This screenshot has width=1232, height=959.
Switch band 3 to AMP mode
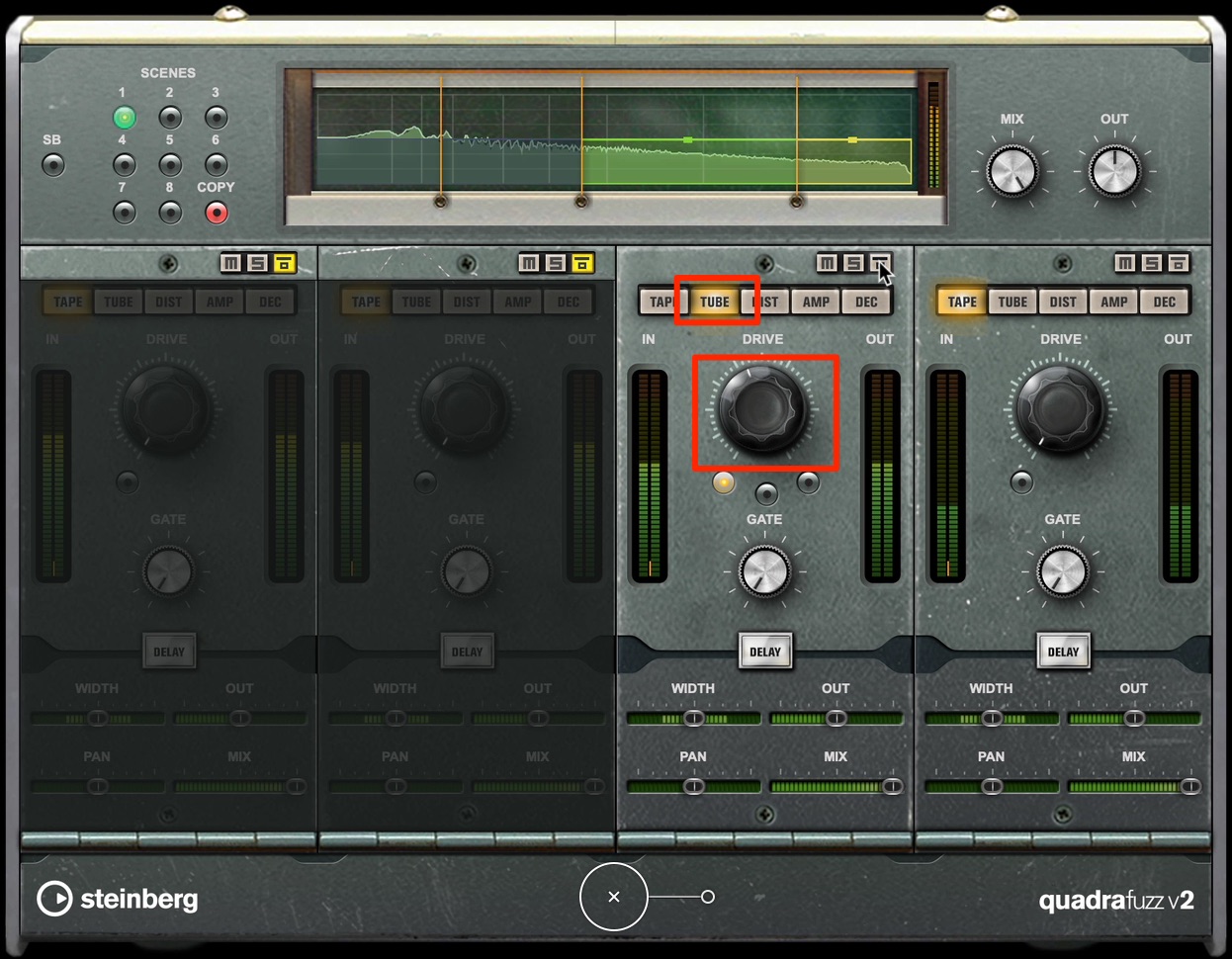(816, 302)
